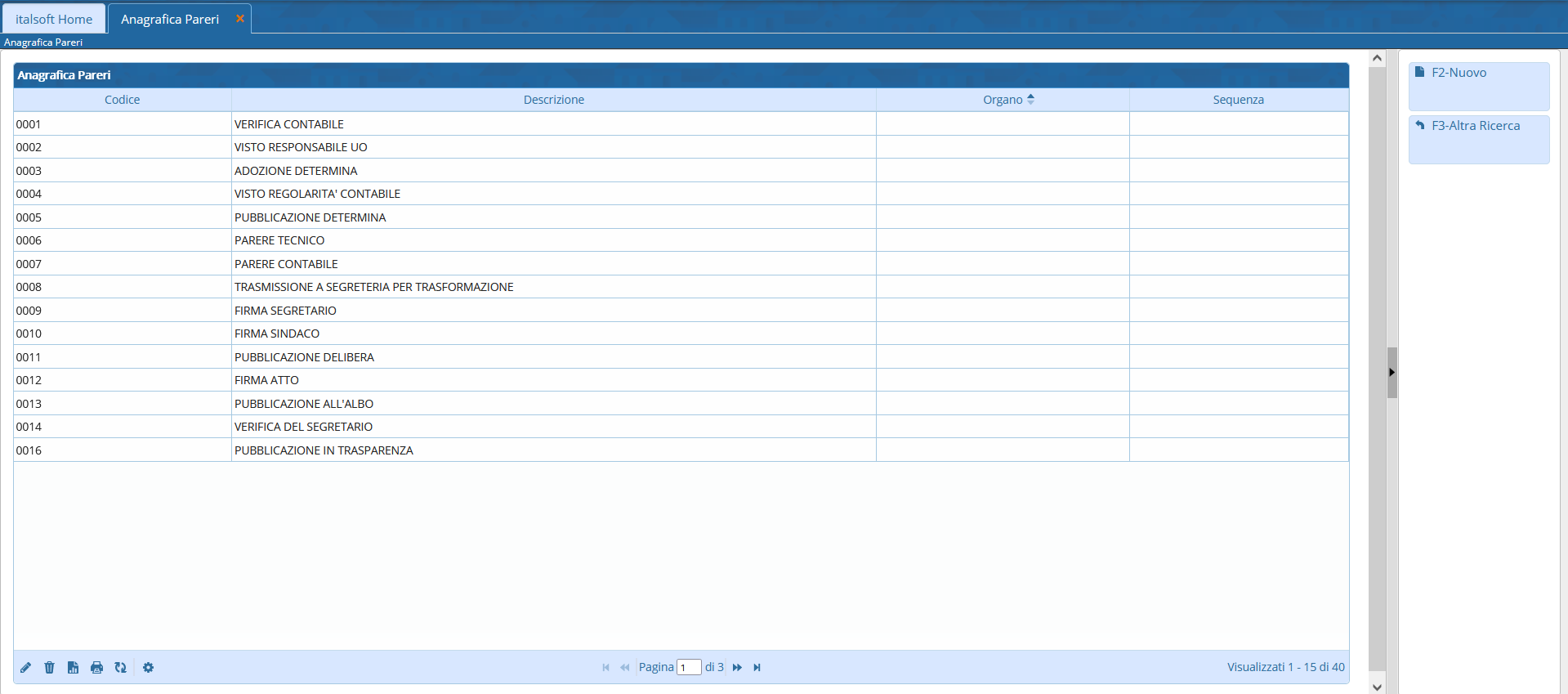Click the printer icon in footer toolbar
The image size is (1568, 694).
tap(96, 668)
